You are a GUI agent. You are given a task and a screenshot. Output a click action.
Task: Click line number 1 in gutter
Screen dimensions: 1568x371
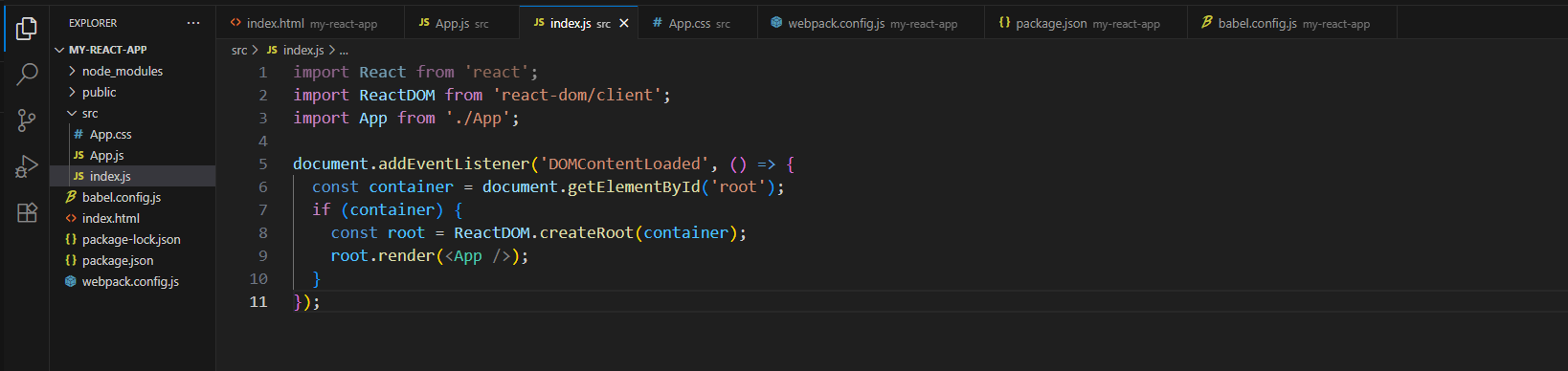262,72
